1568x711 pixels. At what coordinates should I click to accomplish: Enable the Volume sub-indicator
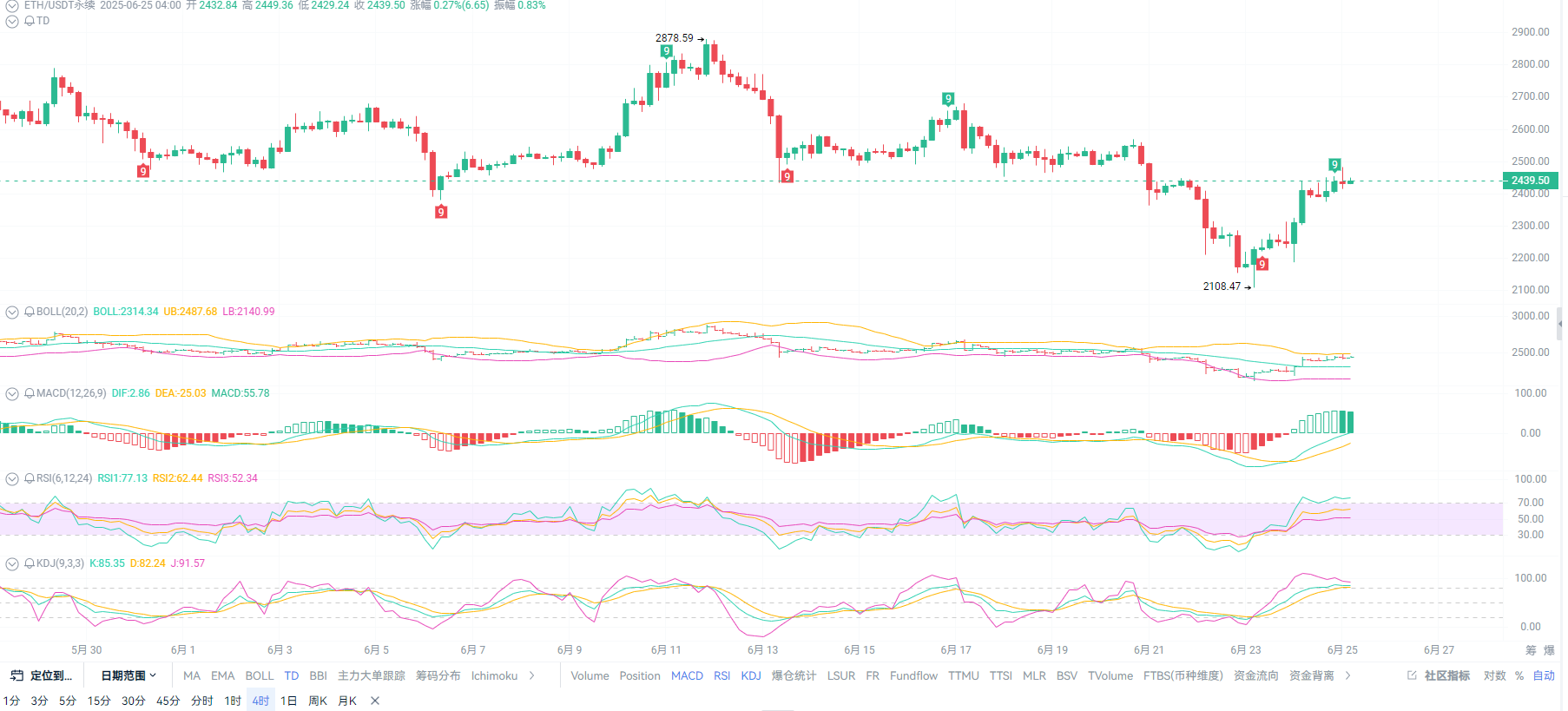tap(590, 675)
